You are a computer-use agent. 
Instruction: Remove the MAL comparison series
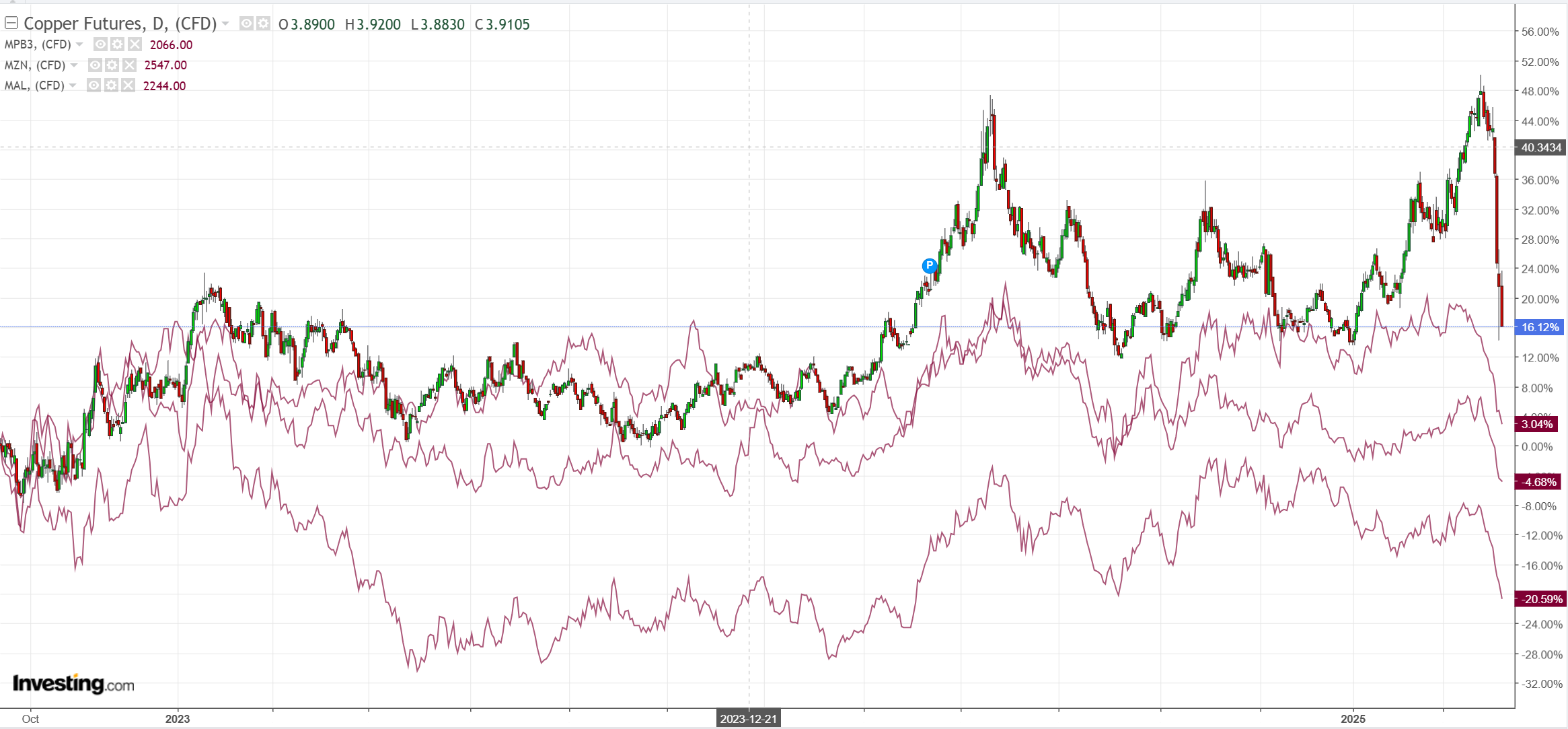click(128, 85)
